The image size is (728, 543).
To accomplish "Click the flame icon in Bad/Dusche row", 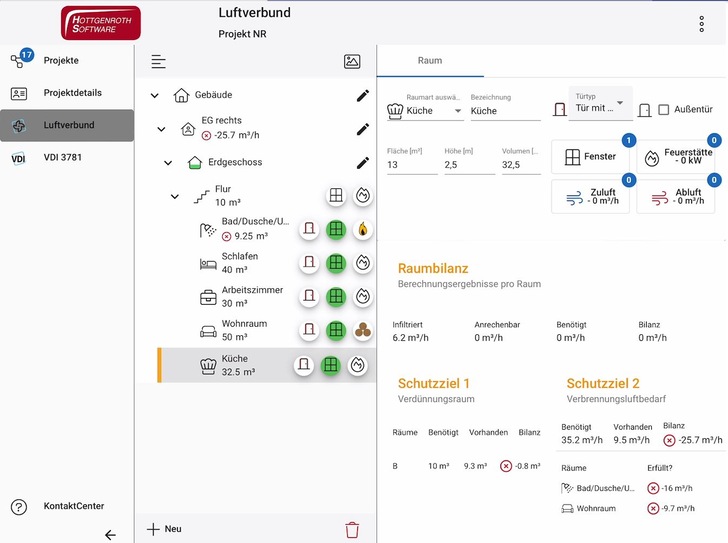I will point(362,229).
